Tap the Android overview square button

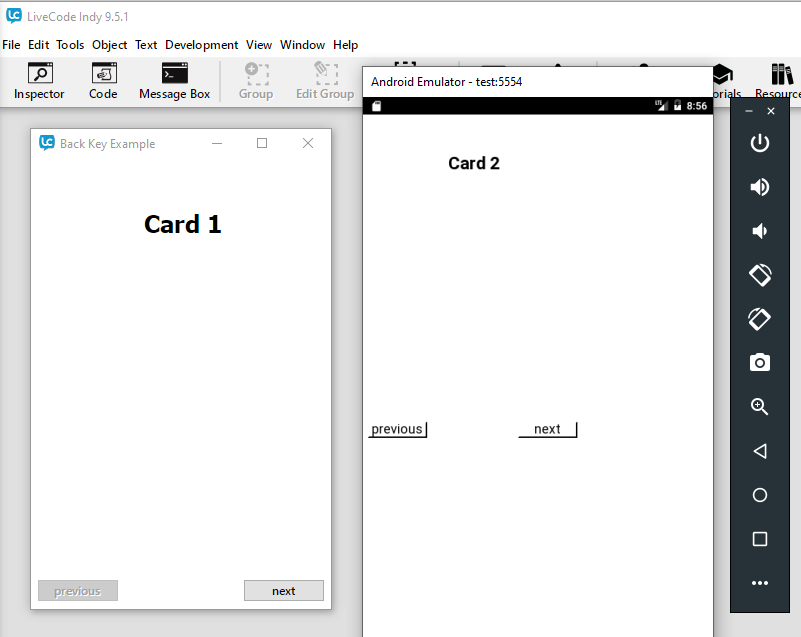click(x=760, y=539)
